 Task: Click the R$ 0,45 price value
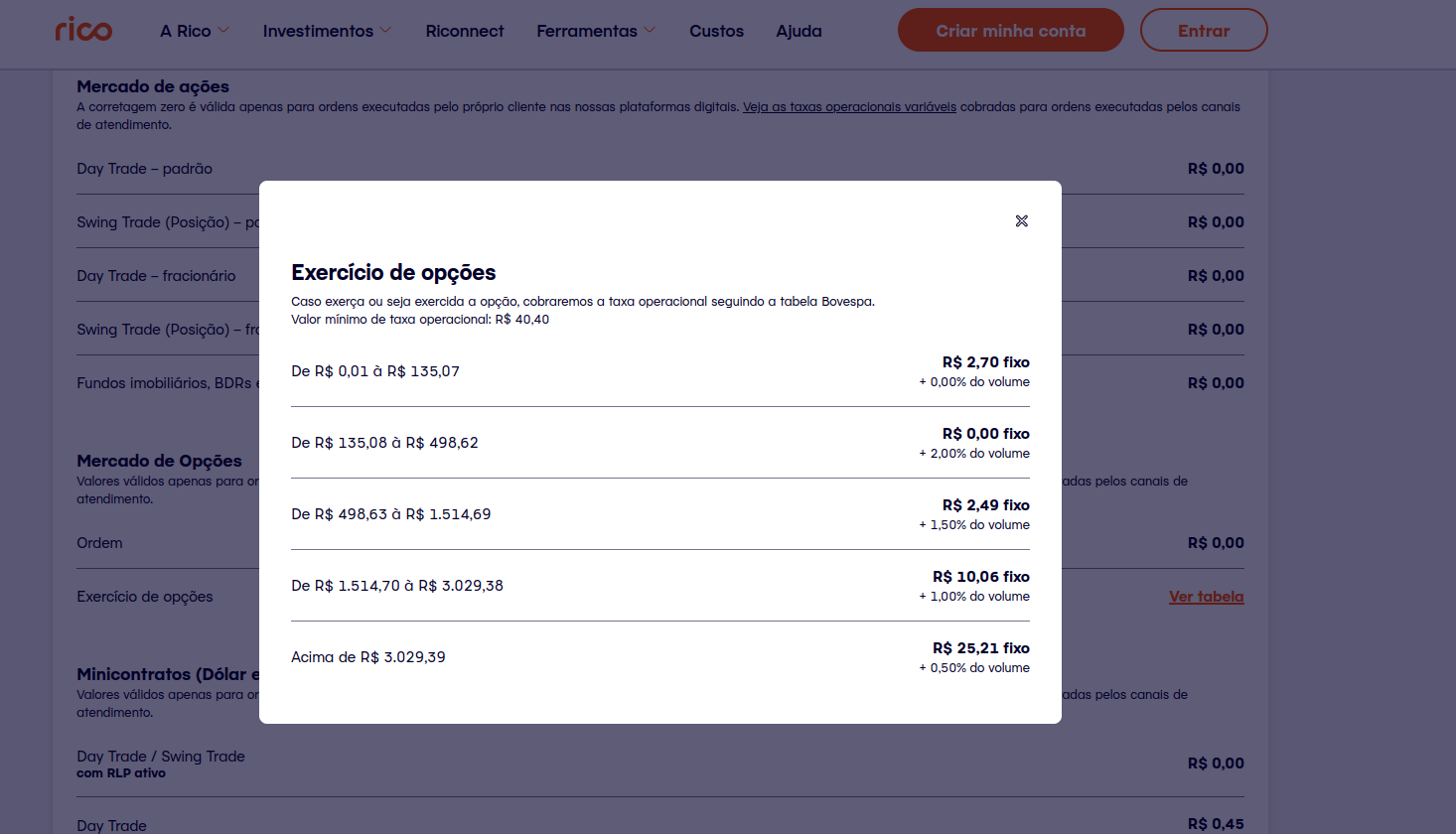(x=1216, y=824)
